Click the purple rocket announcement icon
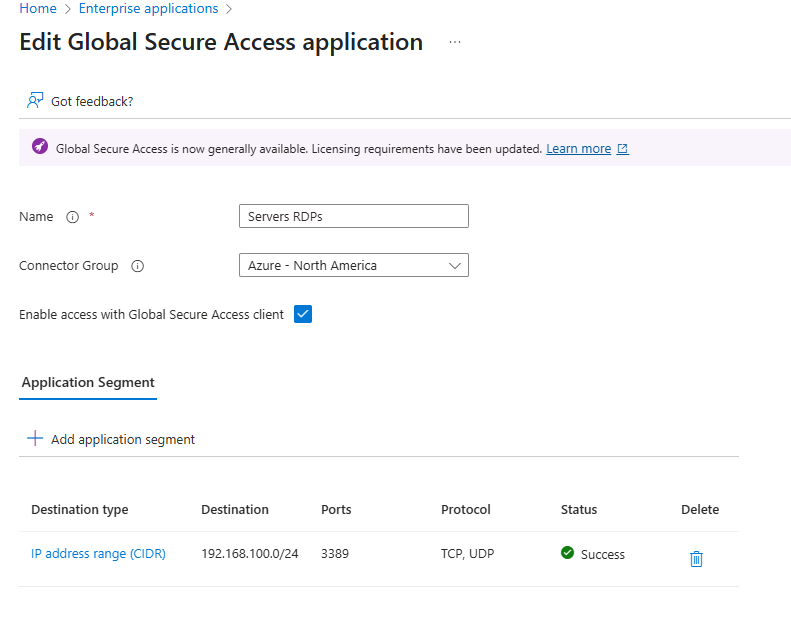This screenshot has width=791, height=622. (x=39, y=148)
